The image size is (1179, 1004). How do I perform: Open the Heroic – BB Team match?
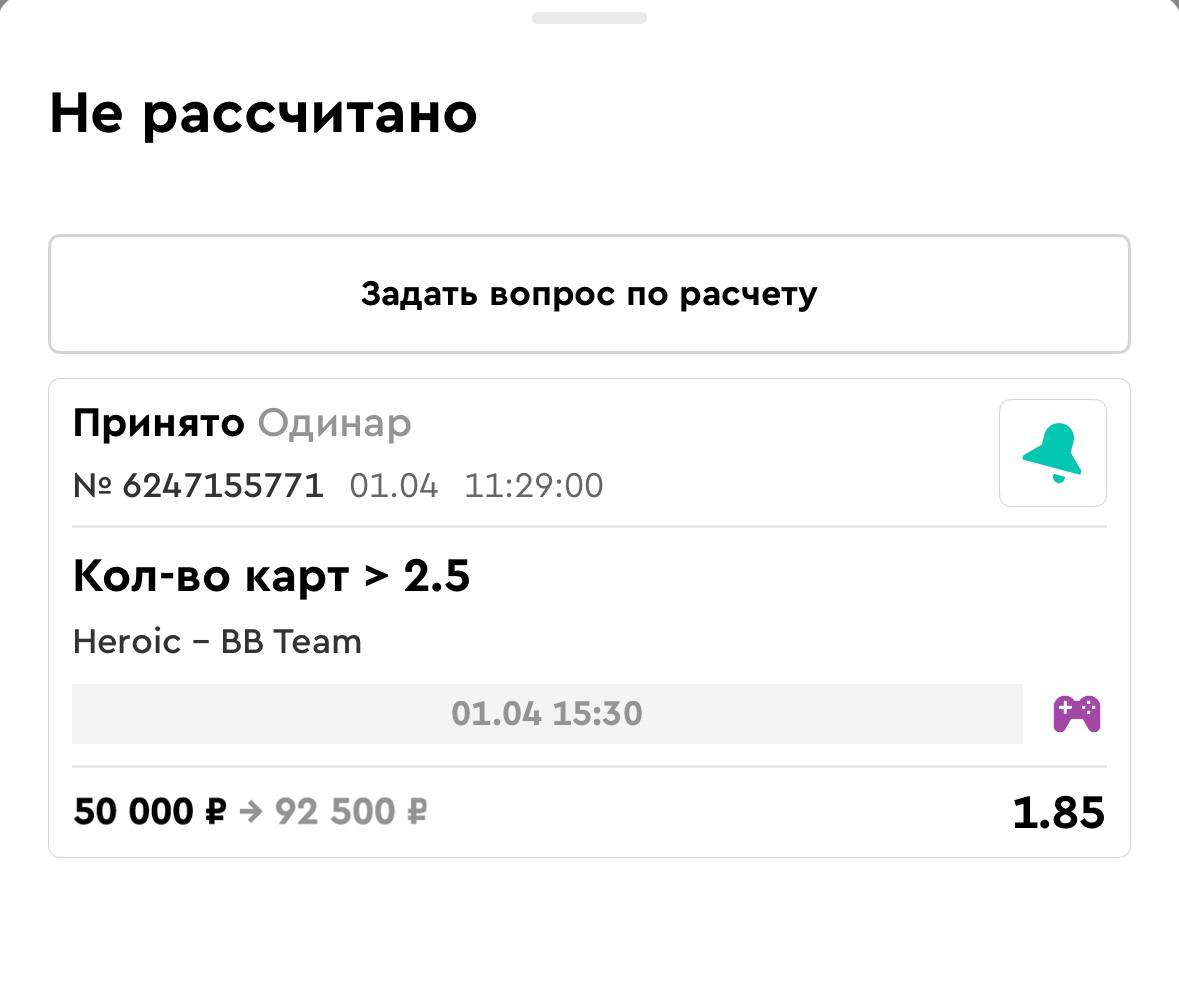click(217, 641)
